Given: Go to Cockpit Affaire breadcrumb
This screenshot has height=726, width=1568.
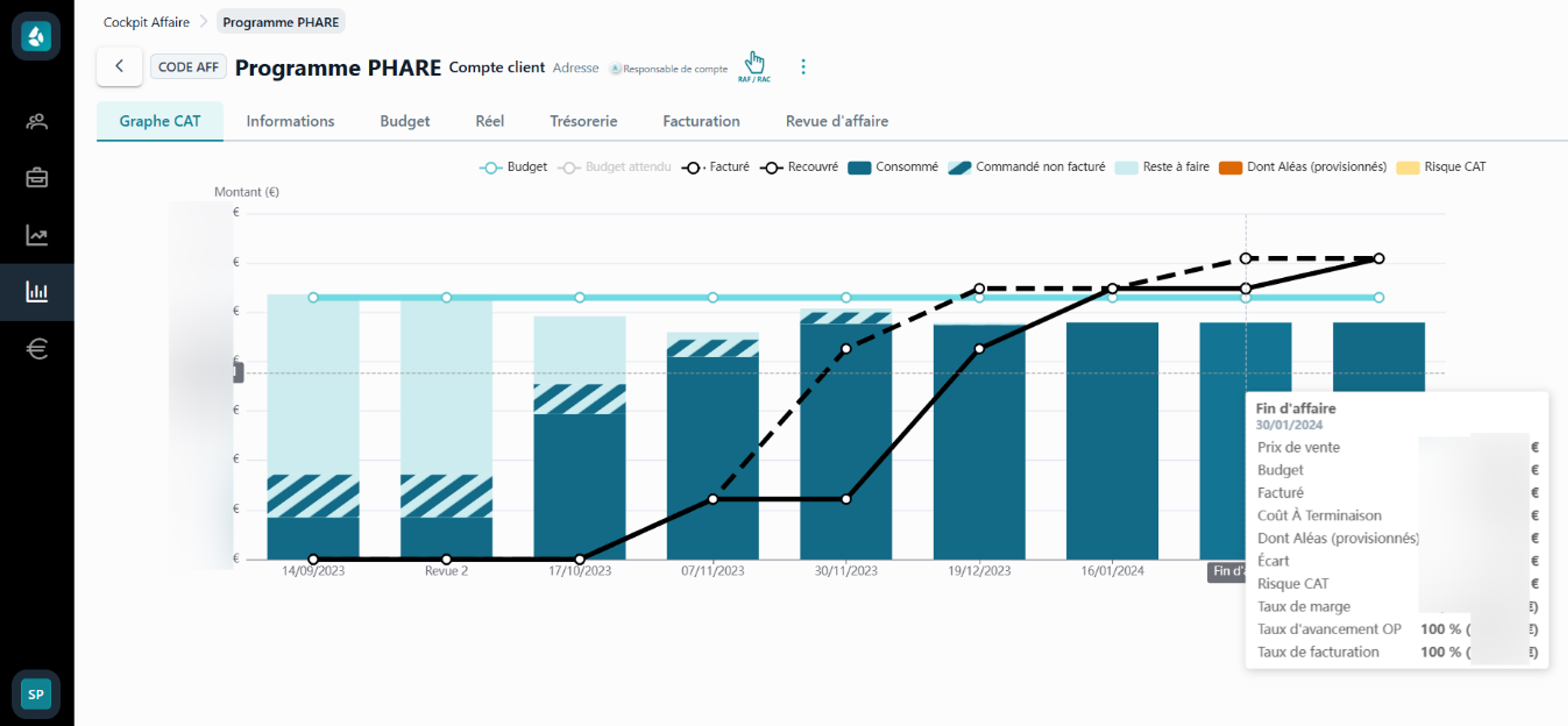Looking at the screenshot, I should [x=146, y=22].
